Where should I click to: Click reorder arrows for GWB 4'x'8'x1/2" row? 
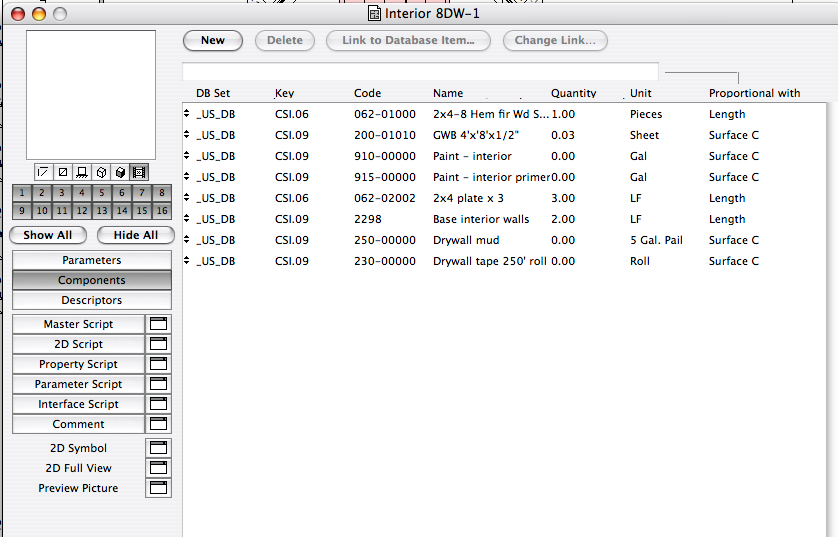[x=187, y=134]
